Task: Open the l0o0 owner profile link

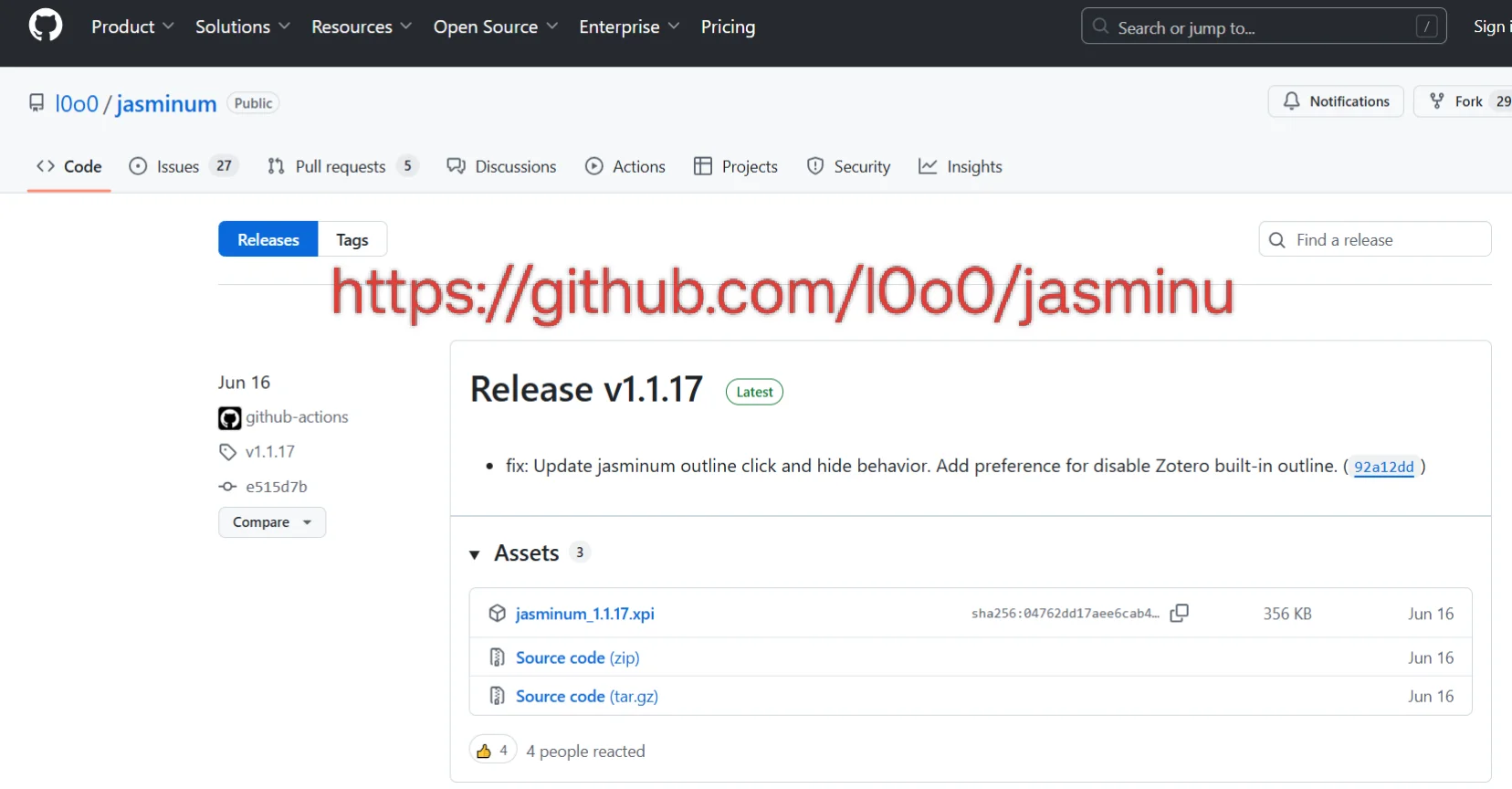Action: coord(77,103)
